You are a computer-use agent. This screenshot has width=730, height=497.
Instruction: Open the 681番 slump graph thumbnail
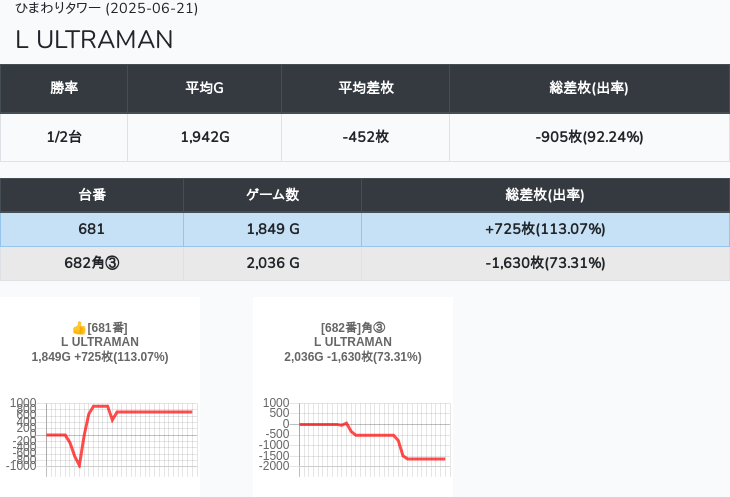tap(100, 397)
